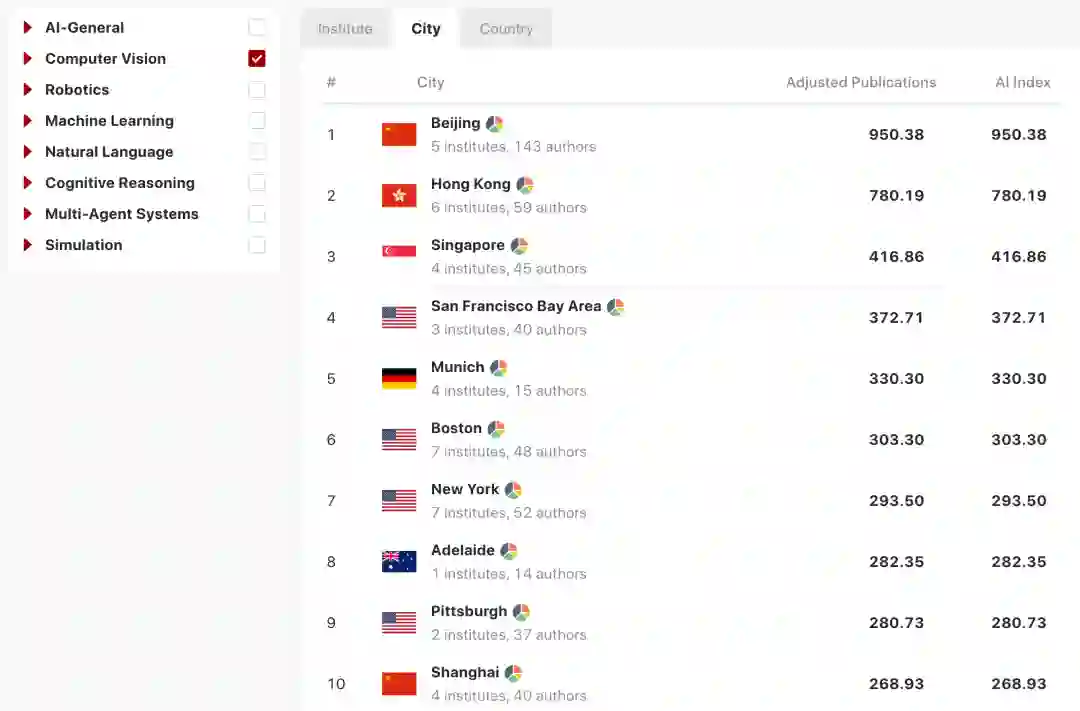This screenshot has width=1080, height=711.
Task: Open the Pittsburgh city link
Action: click(469, 611)
